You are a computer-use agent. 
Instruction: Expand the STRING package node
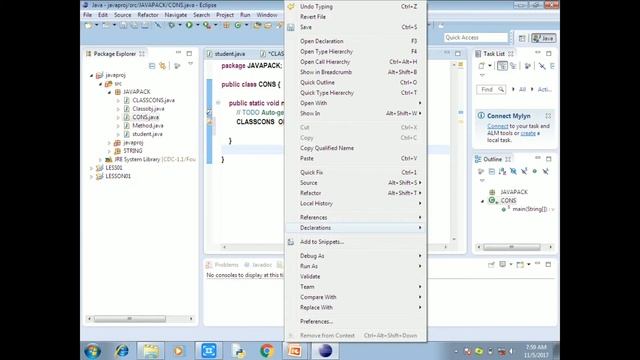pyautogui.click(x=109, y=151)
